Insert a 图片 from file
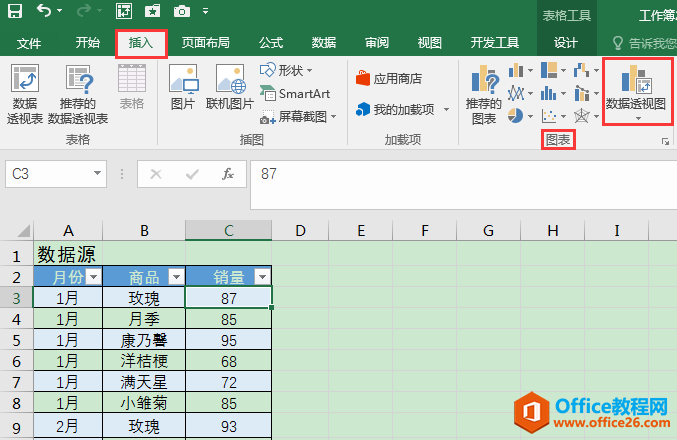Screen dimensions: 677x440 [x=183, y=87]
